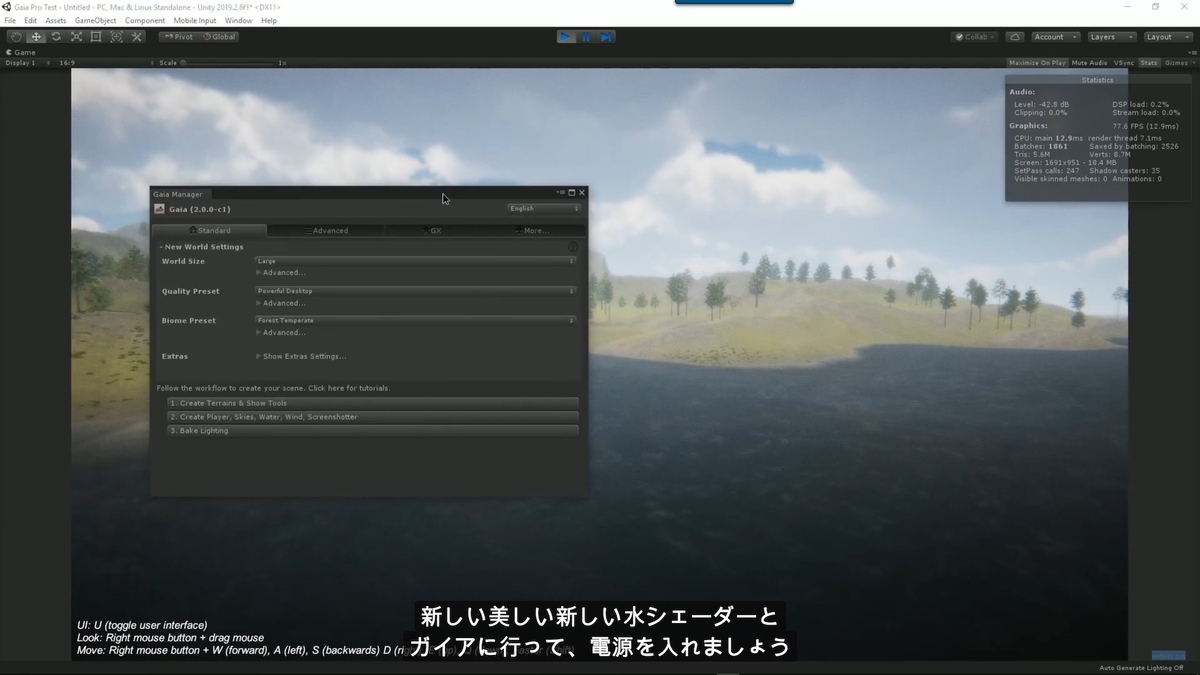
Task: Expand Advanced under World Size
Action: tap(281, 273)
